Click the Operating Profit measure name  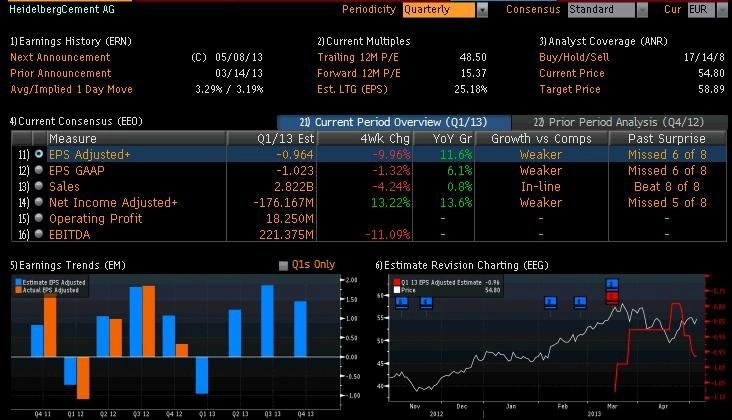pos(96,218)
